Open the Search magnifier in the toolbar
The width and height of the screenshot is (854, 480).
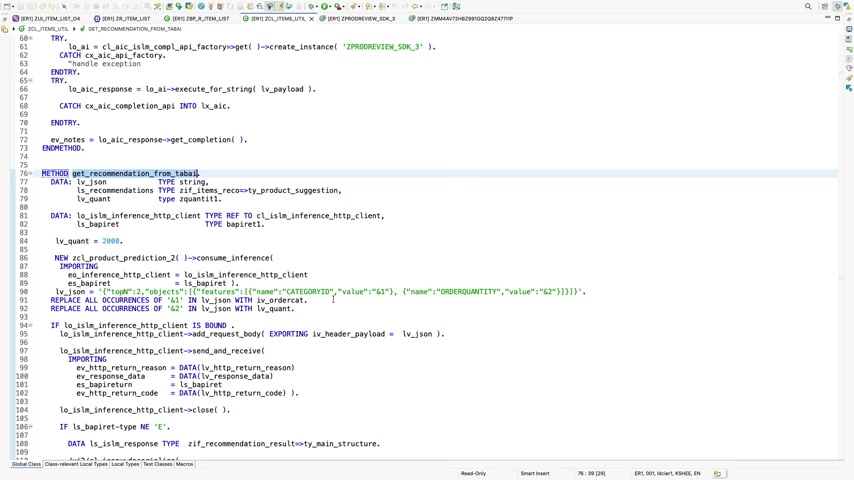click(x=808, y=7)
